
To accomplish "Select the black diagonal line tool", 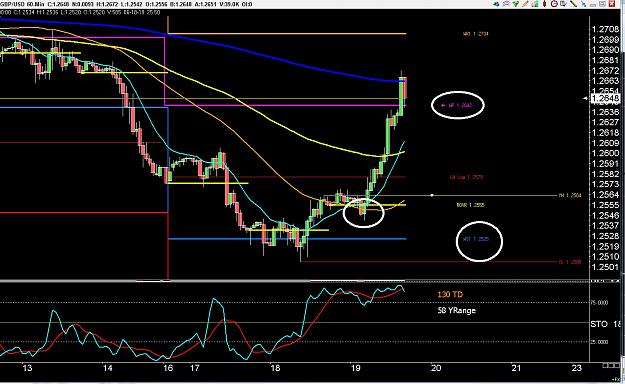I will (x=573, y=4).
